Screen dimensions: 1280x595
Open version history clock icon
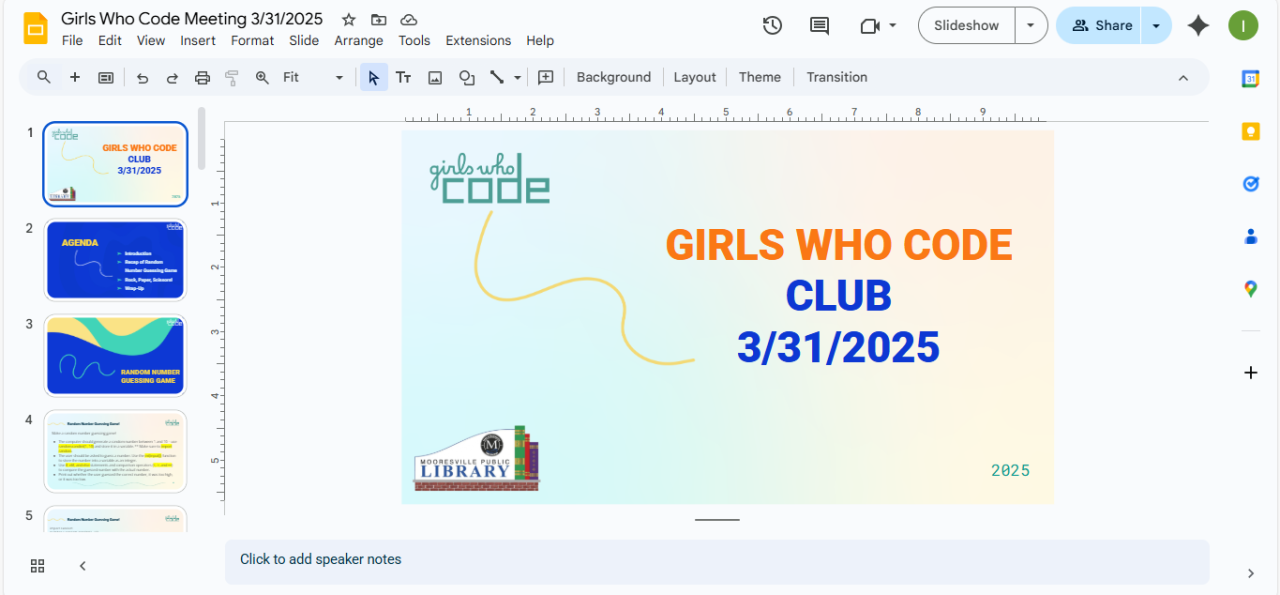coord(772,26)
